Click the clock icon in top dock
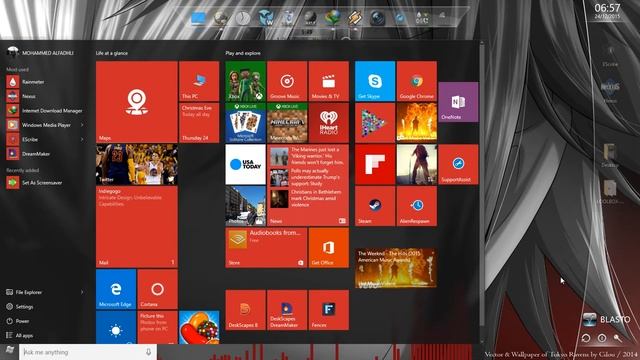 tap(243, 18)
